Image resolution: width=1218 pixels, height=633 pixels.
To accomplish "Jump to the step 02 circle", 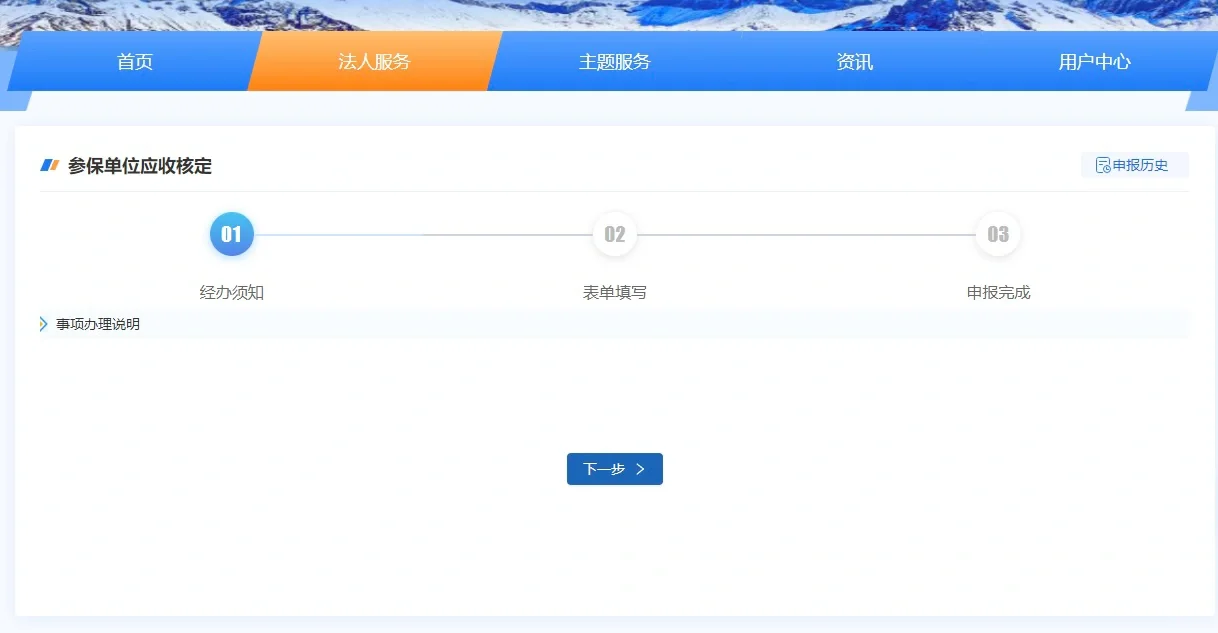I will coord(614,235).
